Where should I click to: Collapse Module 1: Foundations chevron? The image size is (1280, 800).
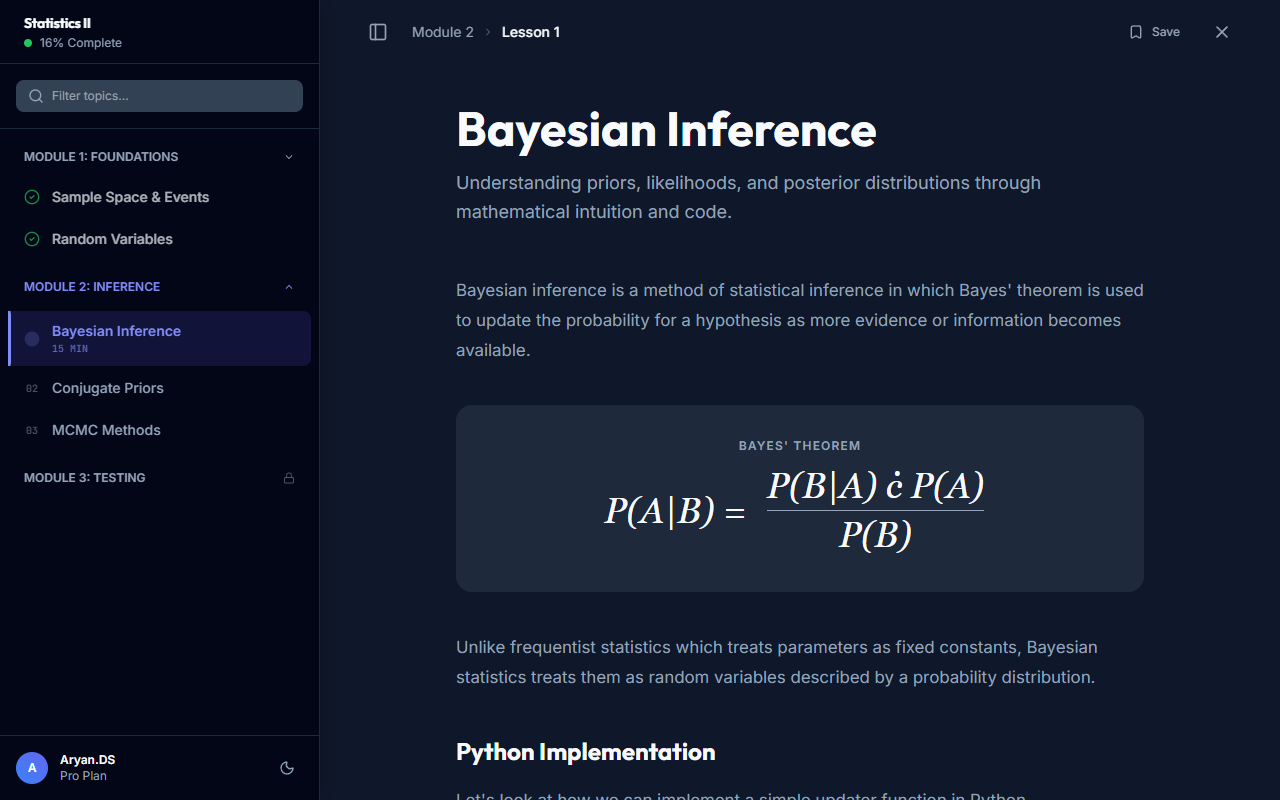coord(289,157)
